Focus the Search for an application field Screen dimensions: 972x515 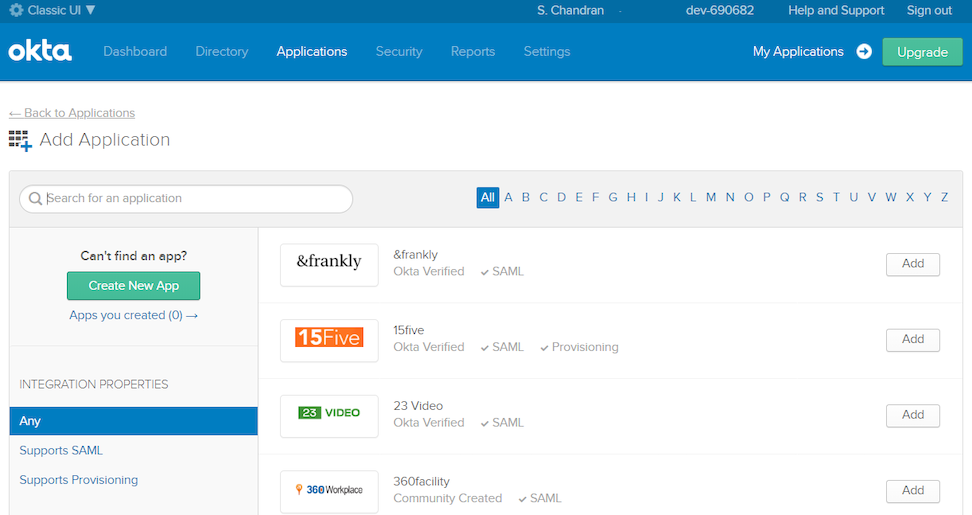[x=195, y=199]
